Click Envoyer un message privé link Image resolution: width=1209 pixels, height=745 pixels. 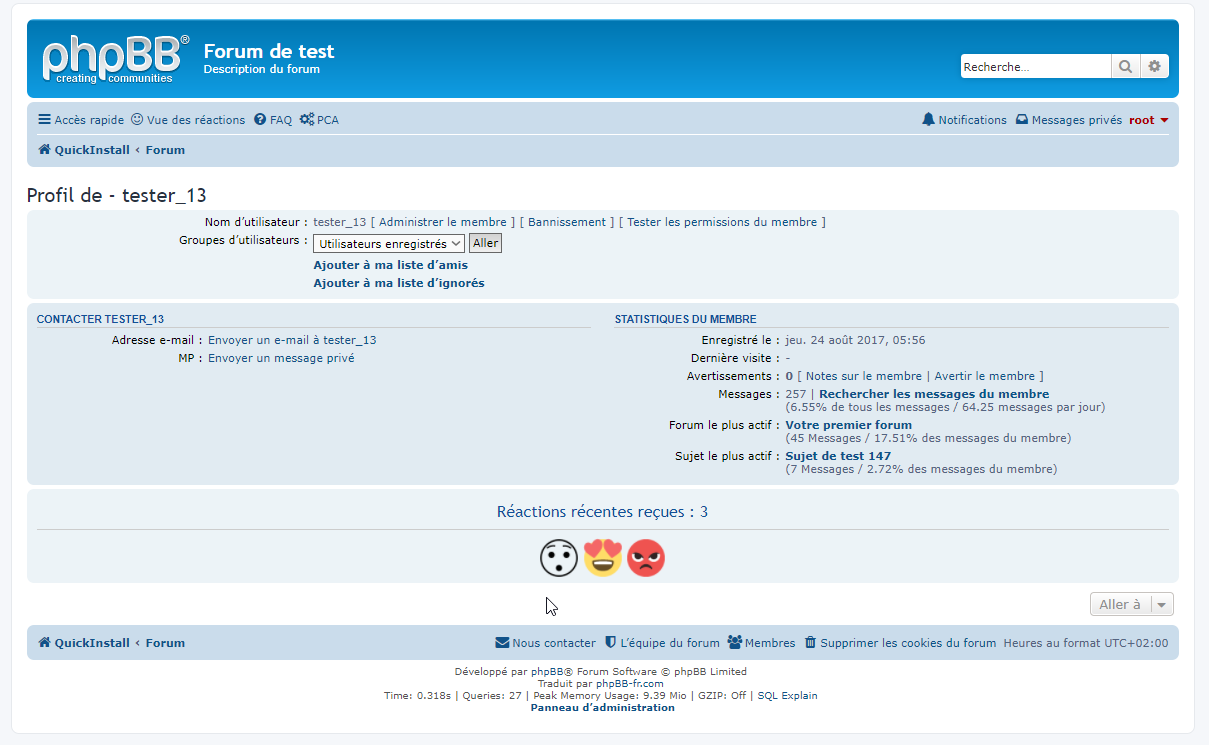pyautogui.click(x=280, y=358)
